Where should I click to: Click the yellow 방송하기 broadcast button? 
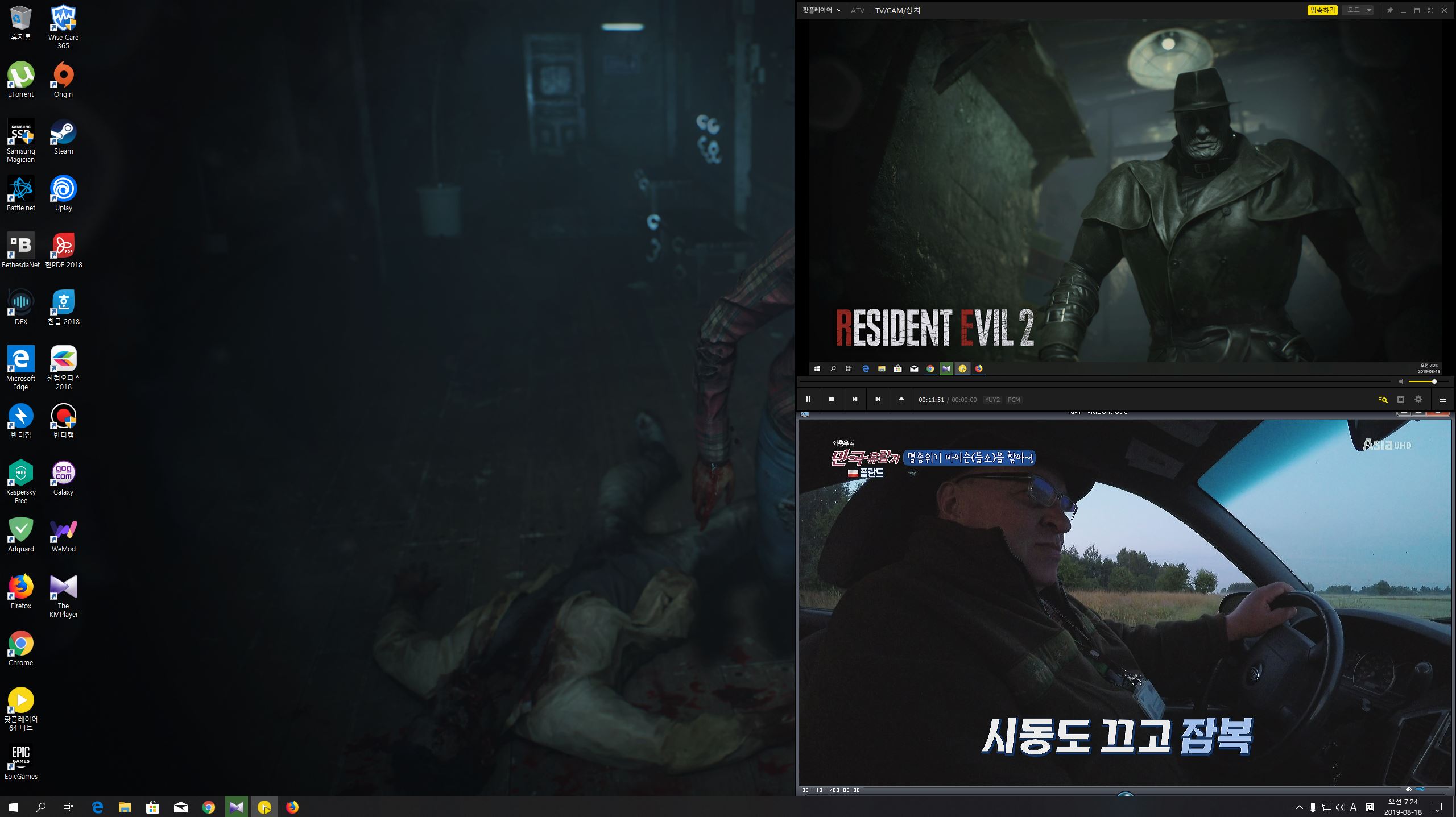pyautogui.click(x=1322, y=10)
